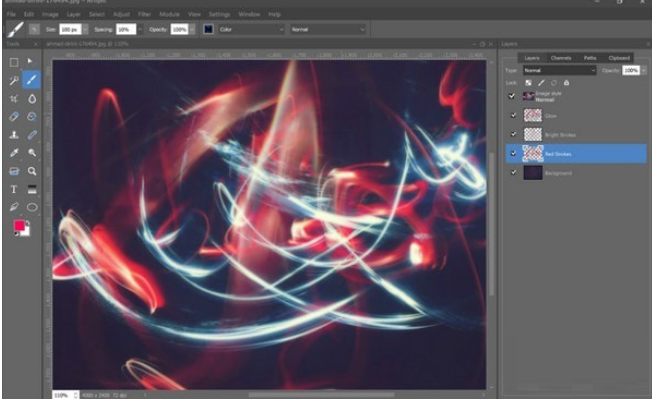Open the Filter menu
652x399 pixels.
[x=144, y=14]
